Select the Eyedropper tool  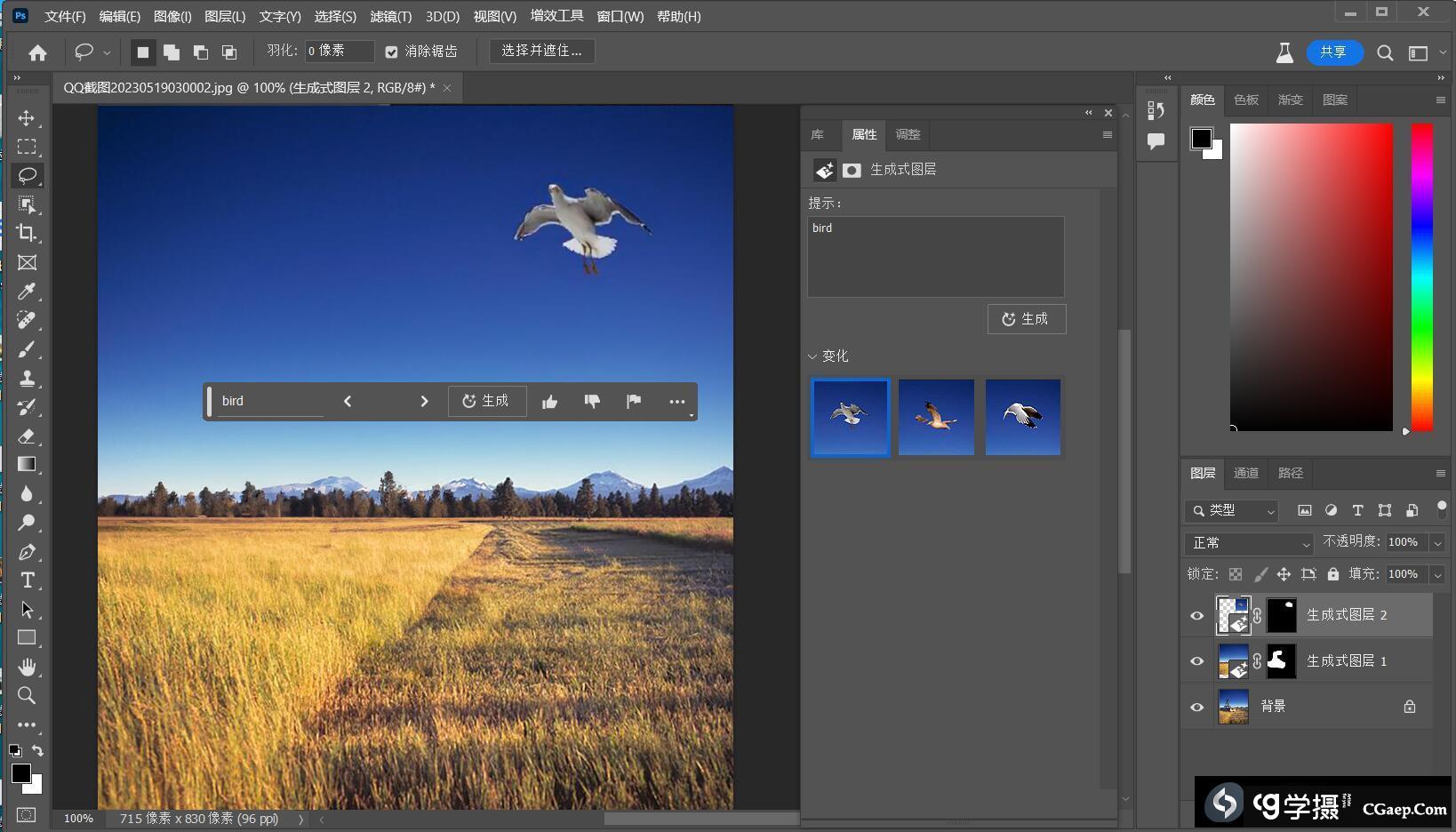point(27,292)
